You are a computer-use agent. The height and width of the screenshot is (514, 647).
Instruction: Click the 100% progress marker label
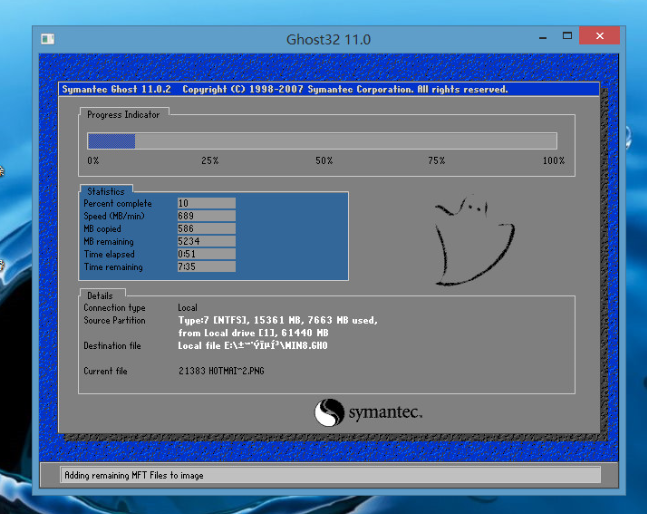click(554, 161)
